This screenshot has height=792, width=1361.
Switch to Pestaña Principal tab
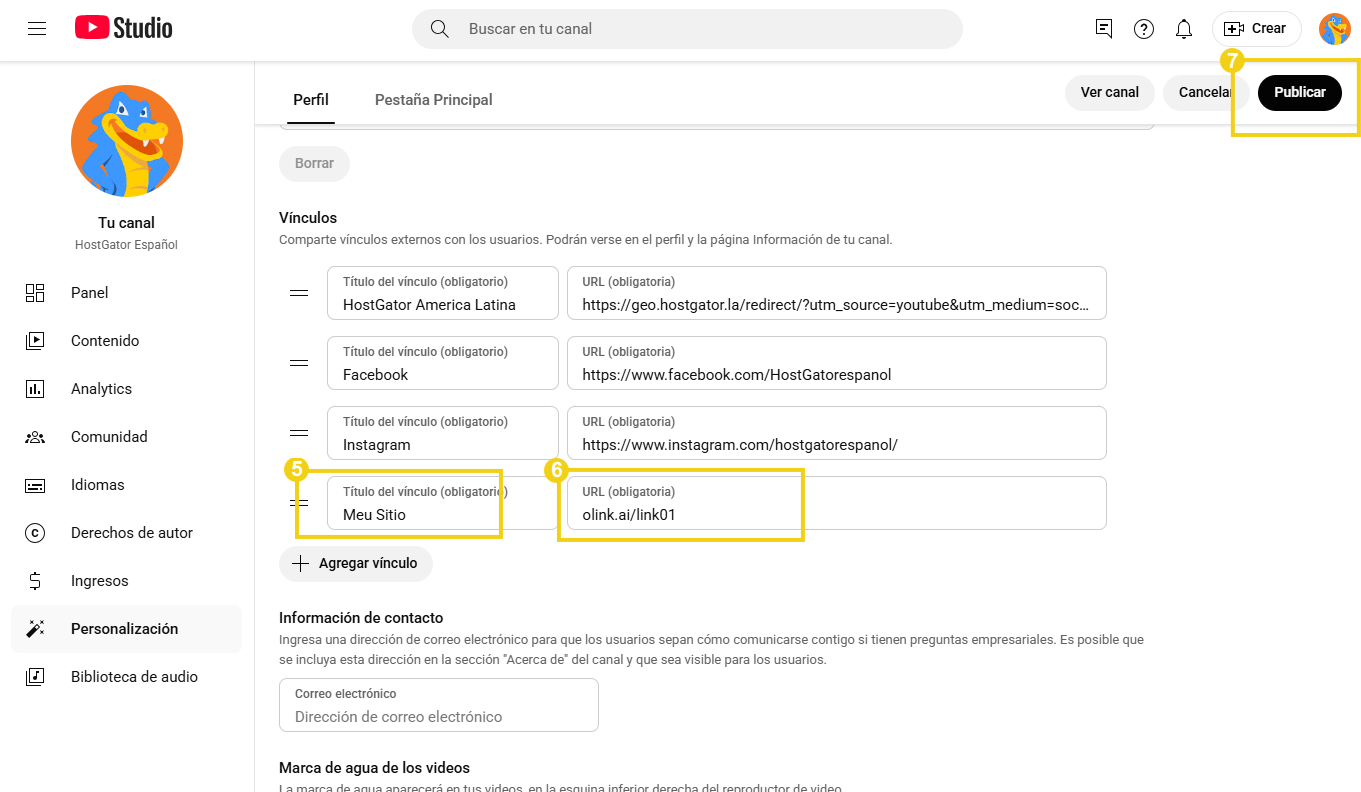coord(433,100)
